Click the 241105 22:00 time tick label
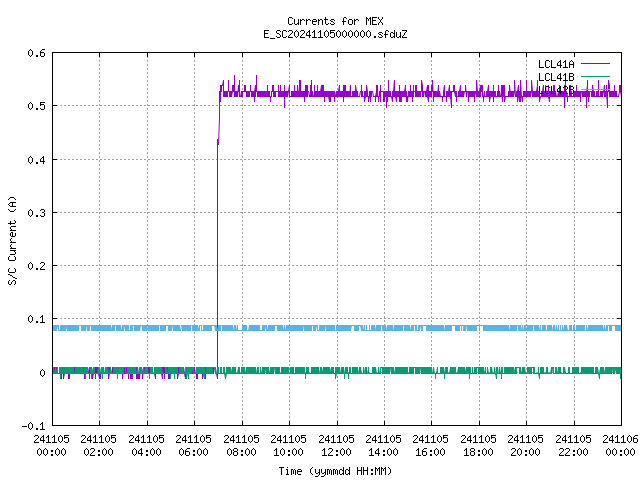Screen dimensions: 640x480 (573, 446)
